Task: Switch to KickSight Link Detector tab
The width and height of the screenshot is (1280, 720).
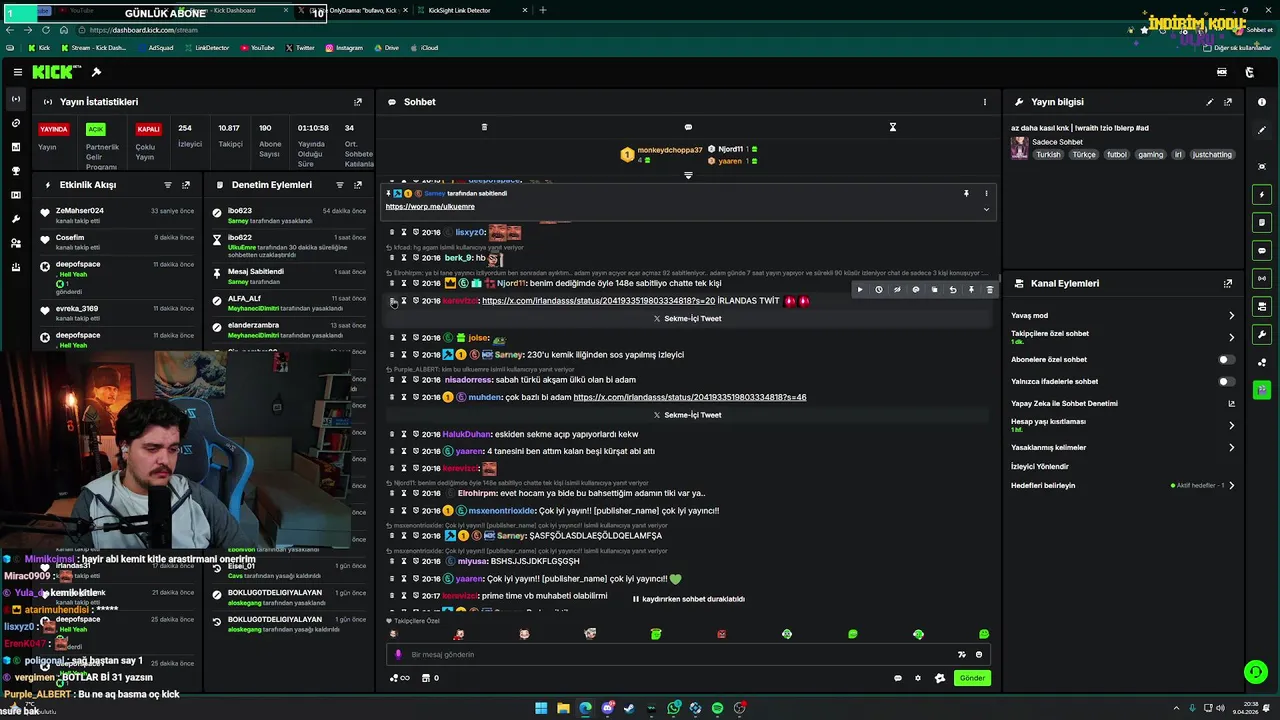Action: point(460,10)
